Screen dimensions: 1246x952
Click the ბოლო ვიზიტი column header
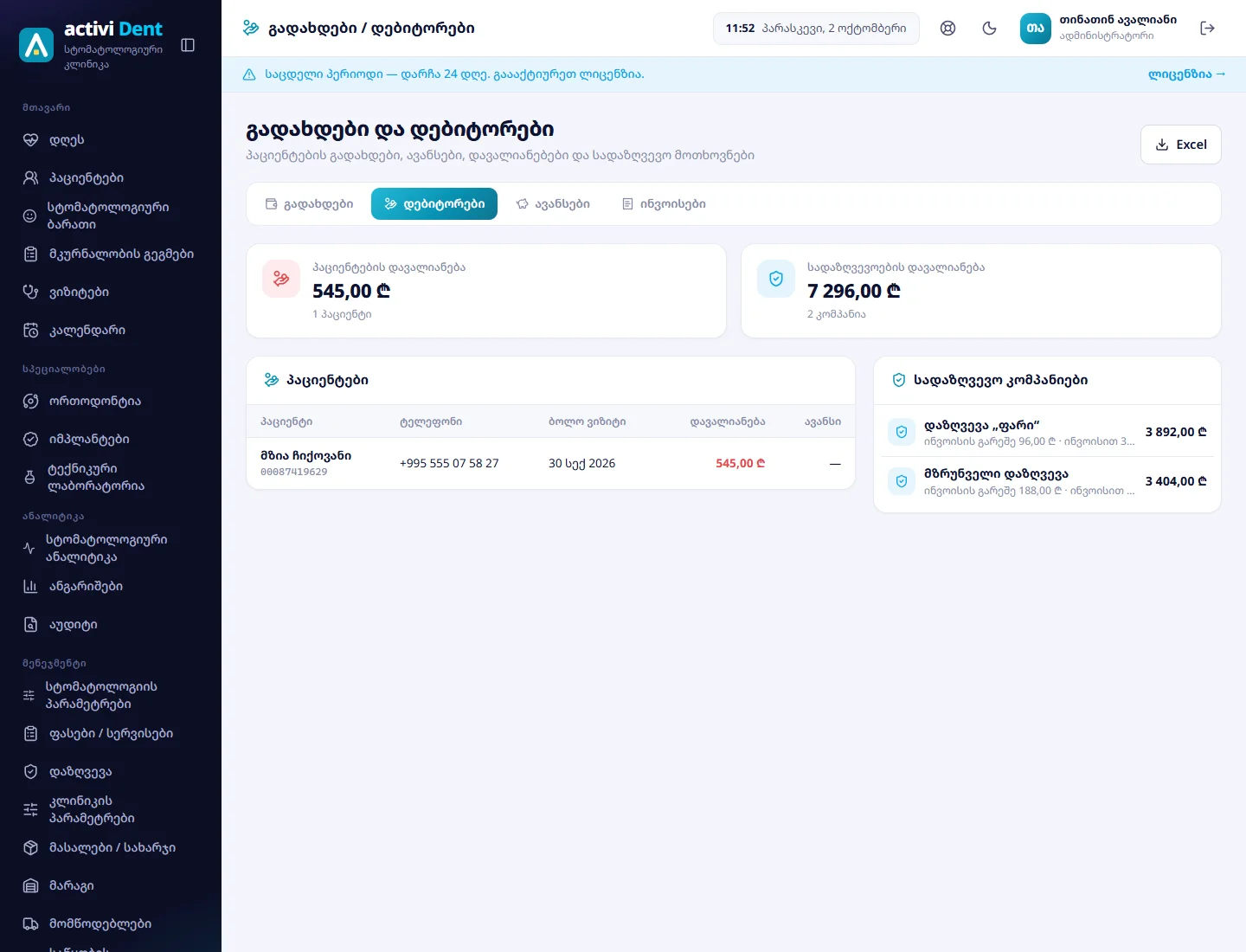click(x=588, y=422)
